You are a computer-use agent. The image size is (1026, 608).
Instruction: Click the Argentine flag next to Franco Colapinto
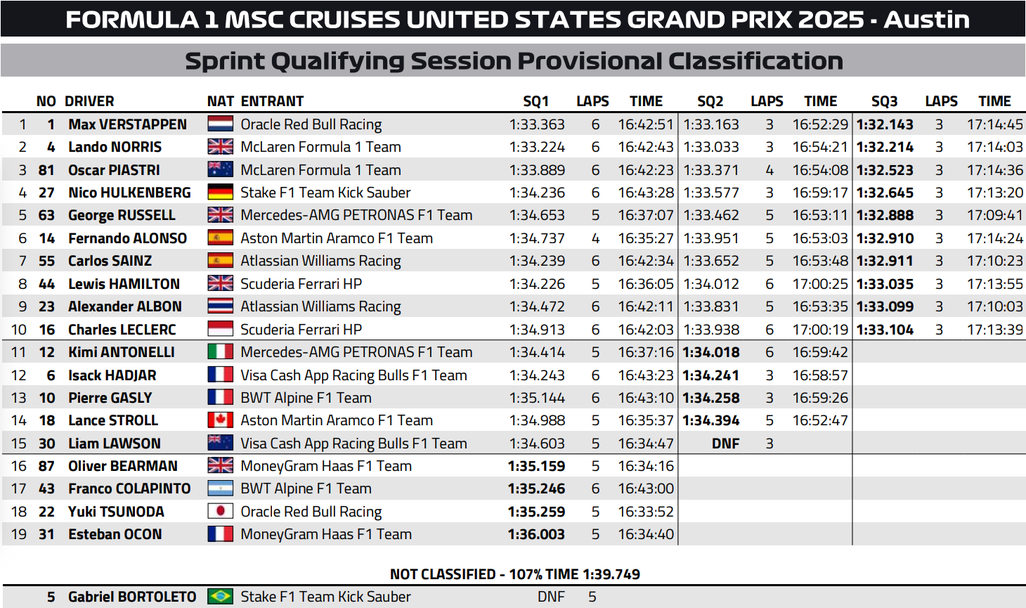point(220,489)
